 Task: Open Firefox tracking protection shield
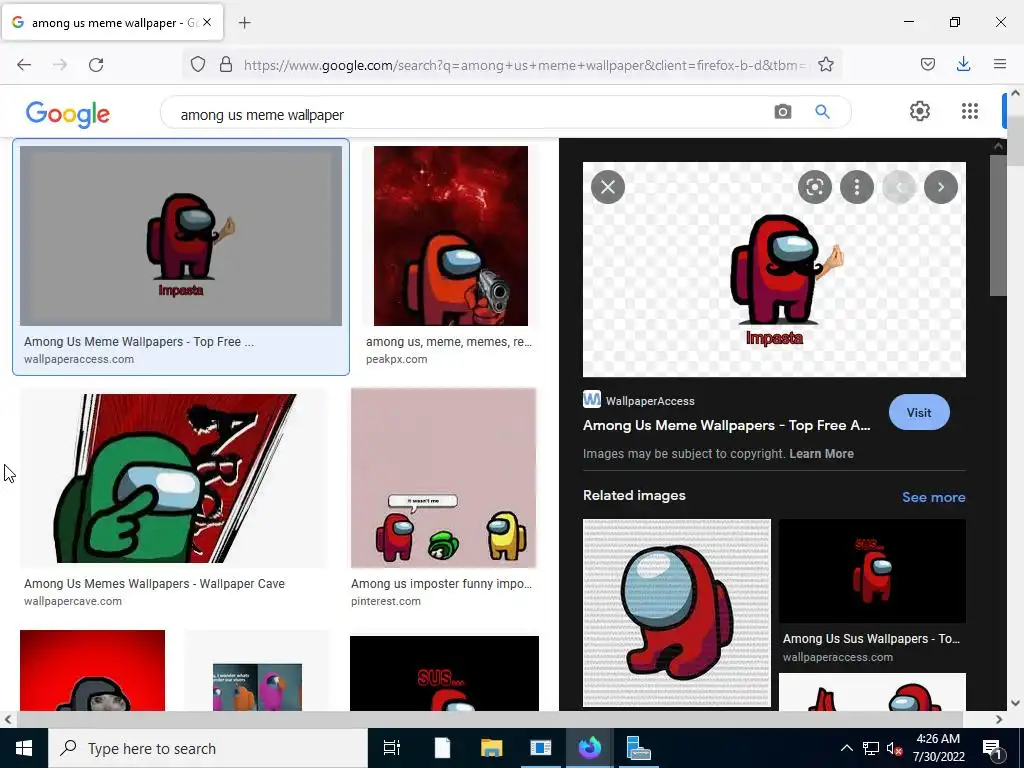(198, 65)
